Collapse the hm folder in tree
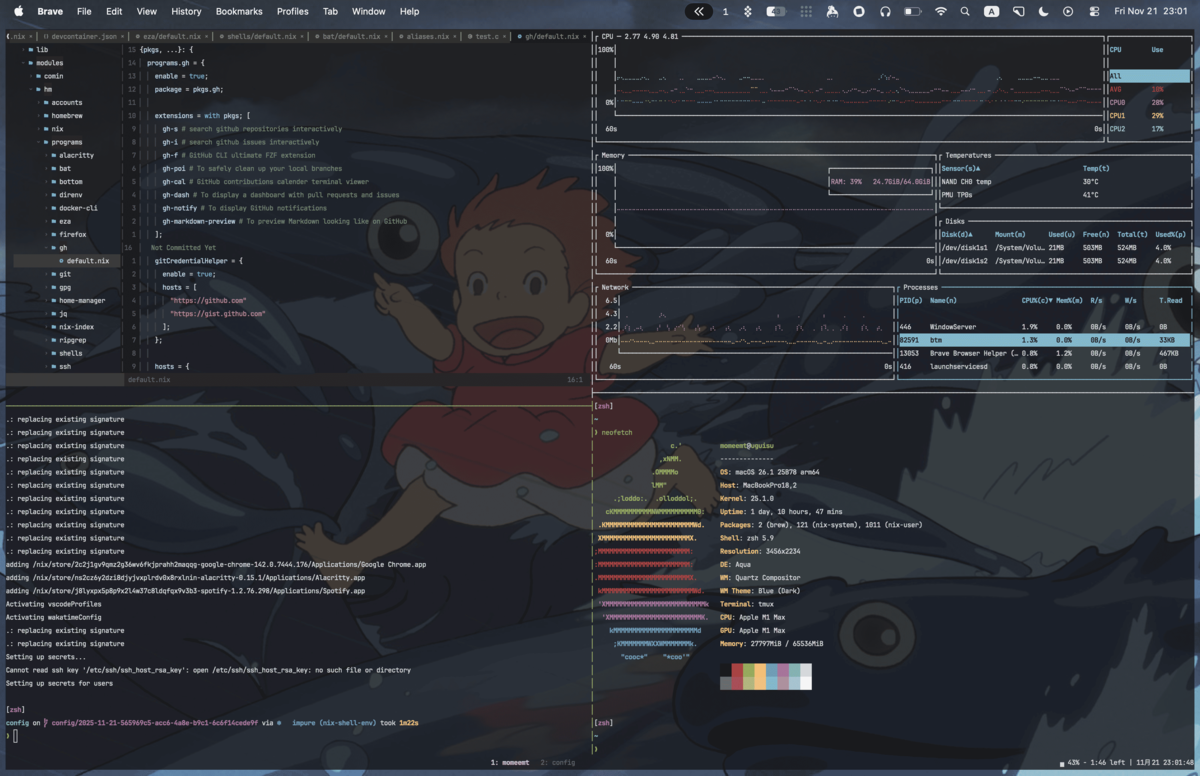Viewport: 1200px width, 776px height. click(32, 89)
